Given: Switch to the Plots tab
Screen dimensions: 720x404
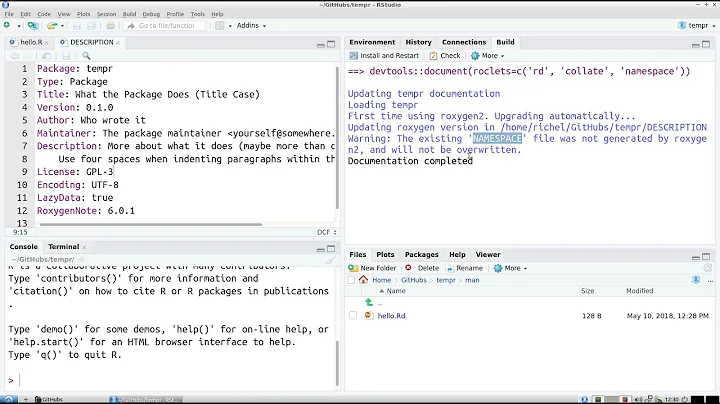Looking at the screenshot, I should pyautogui.click(x=385, y=254).
